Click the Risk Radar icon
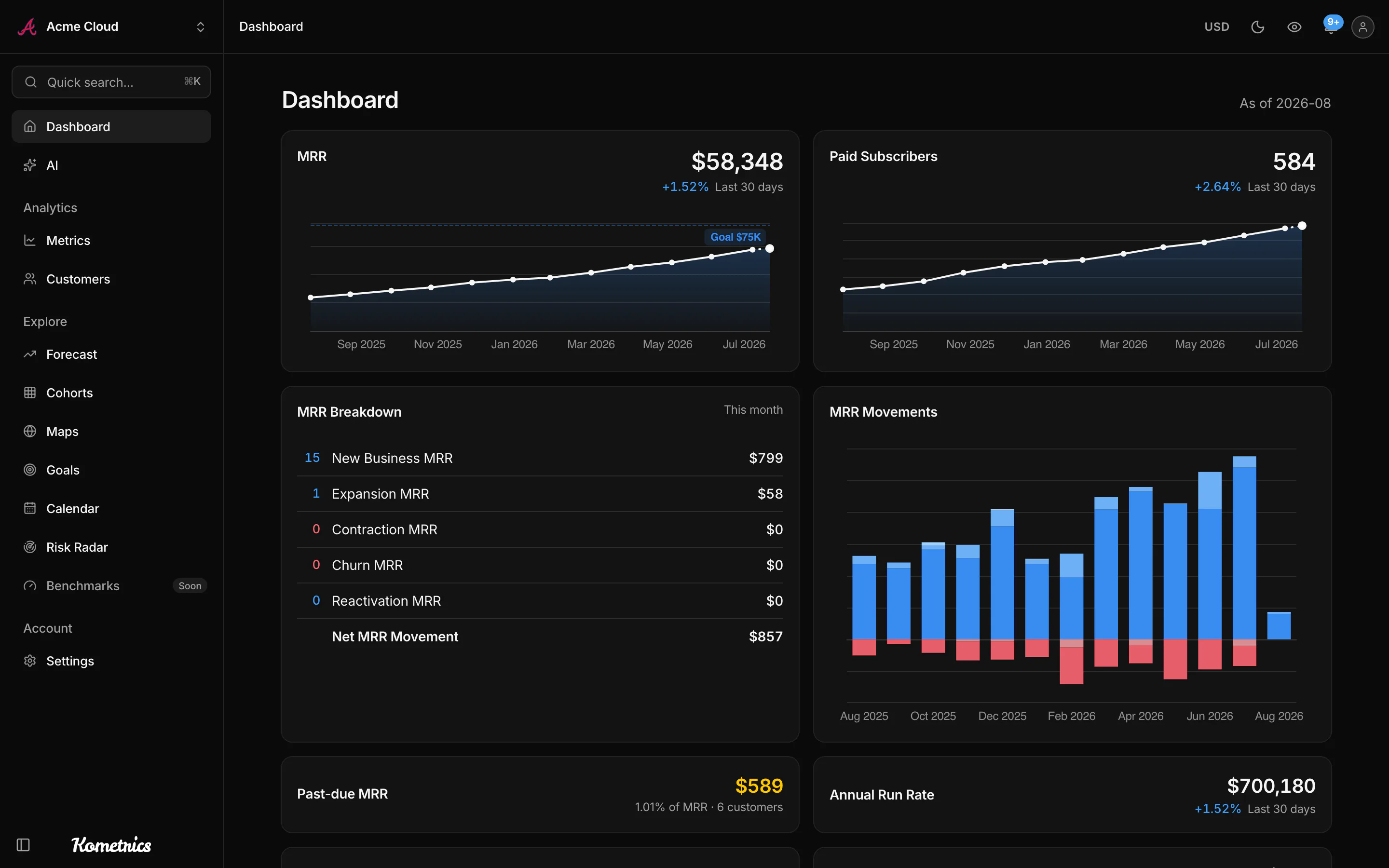Image resolution: width=1389 pixels, height=868 pixels. click(x=30, y=547)
